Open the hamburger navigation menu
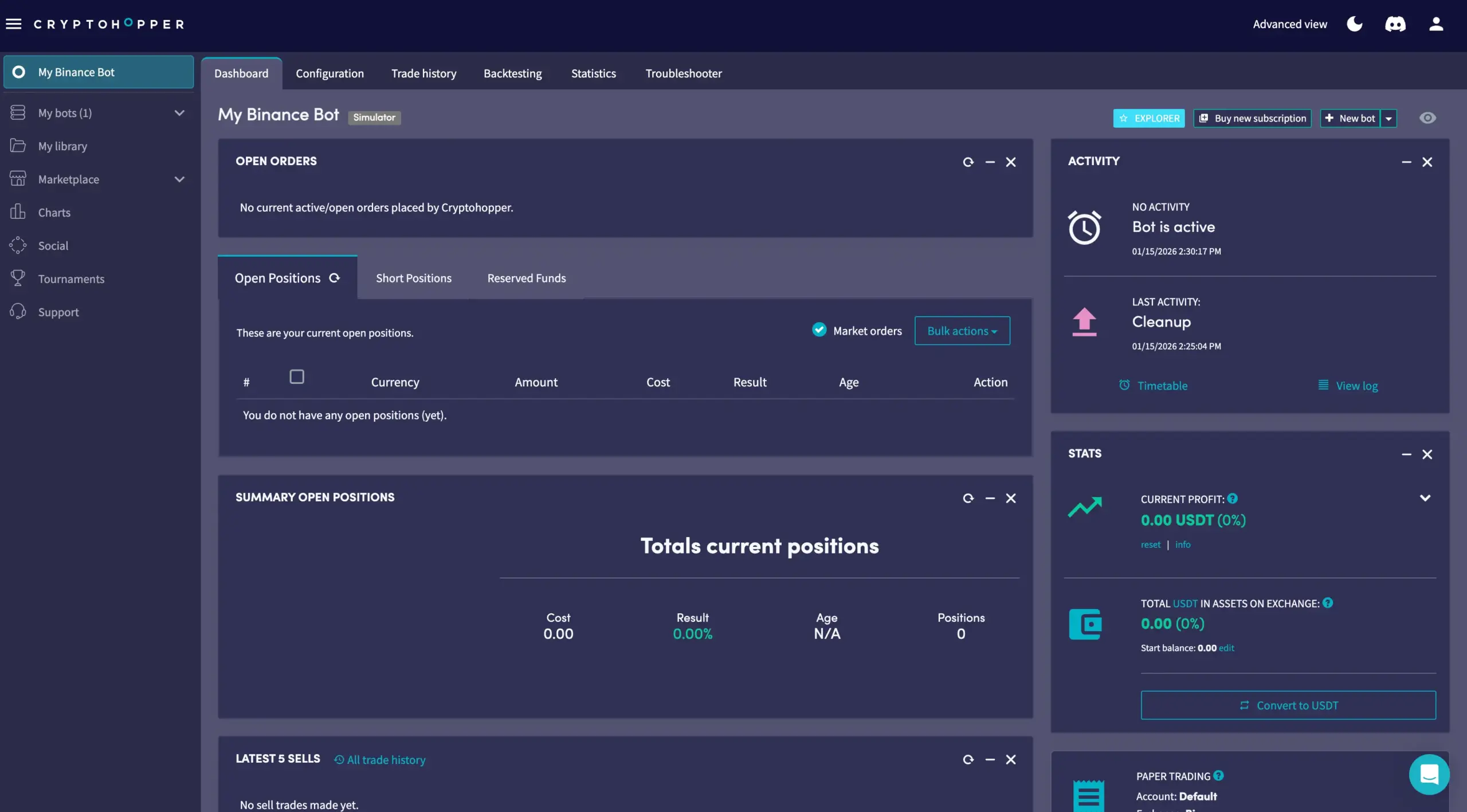The height and width of the screenshot is (812, 1467). [14, 23]
